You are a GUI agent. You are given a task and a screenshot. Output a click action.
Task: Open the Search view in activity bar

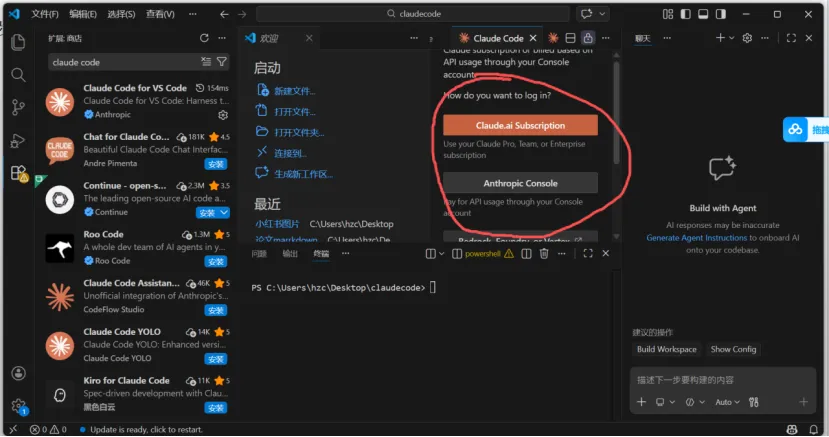18,75
